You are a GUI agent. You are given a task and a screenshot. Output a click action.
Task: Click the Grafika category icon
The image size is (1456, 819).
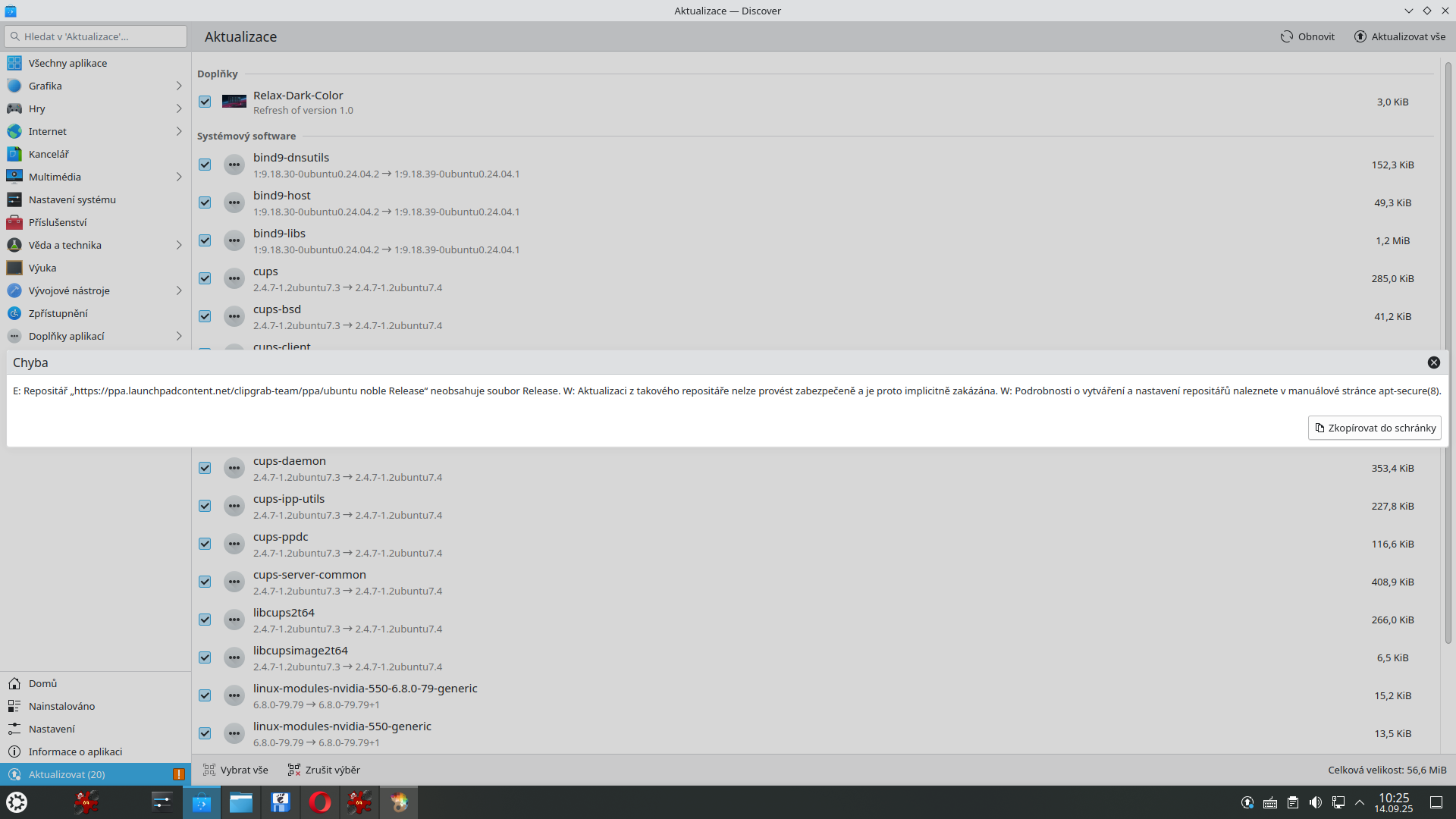pos(14,86)
